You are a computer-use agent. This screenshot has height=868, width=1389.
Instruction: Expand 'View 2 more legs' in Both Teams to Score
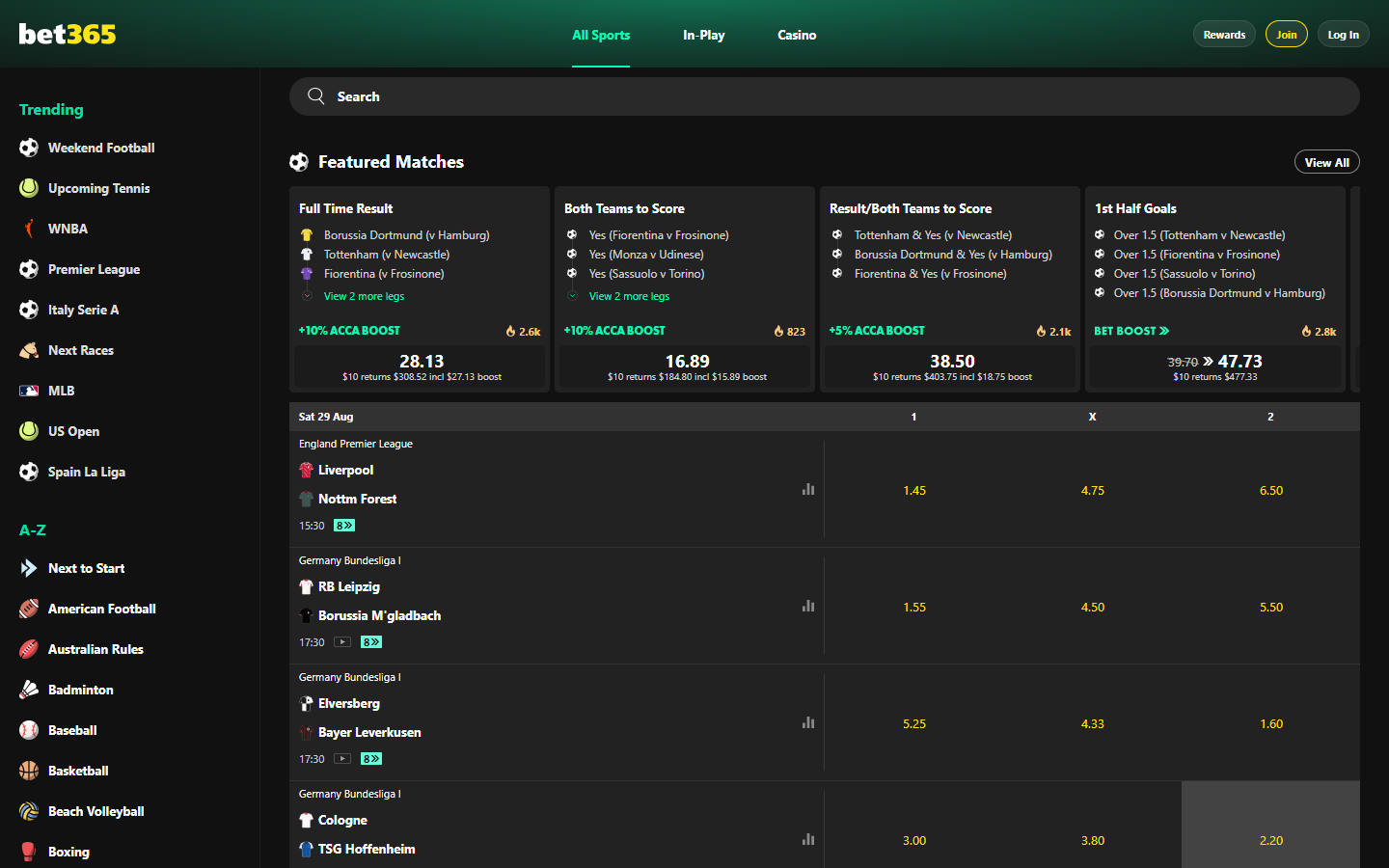click(x=629, y=296)
